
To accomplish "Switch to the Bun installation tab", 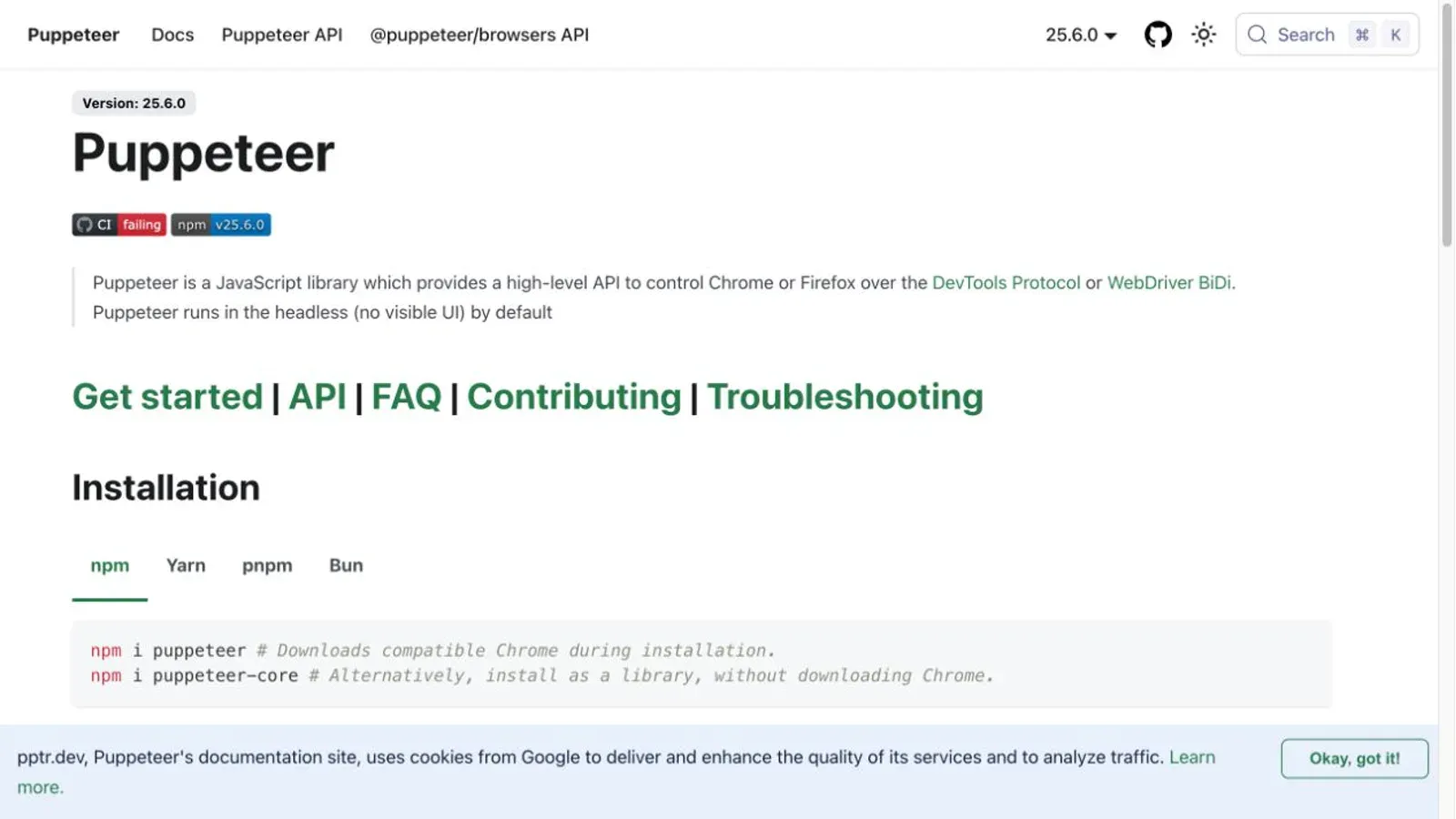I will [x=346, y=566].
